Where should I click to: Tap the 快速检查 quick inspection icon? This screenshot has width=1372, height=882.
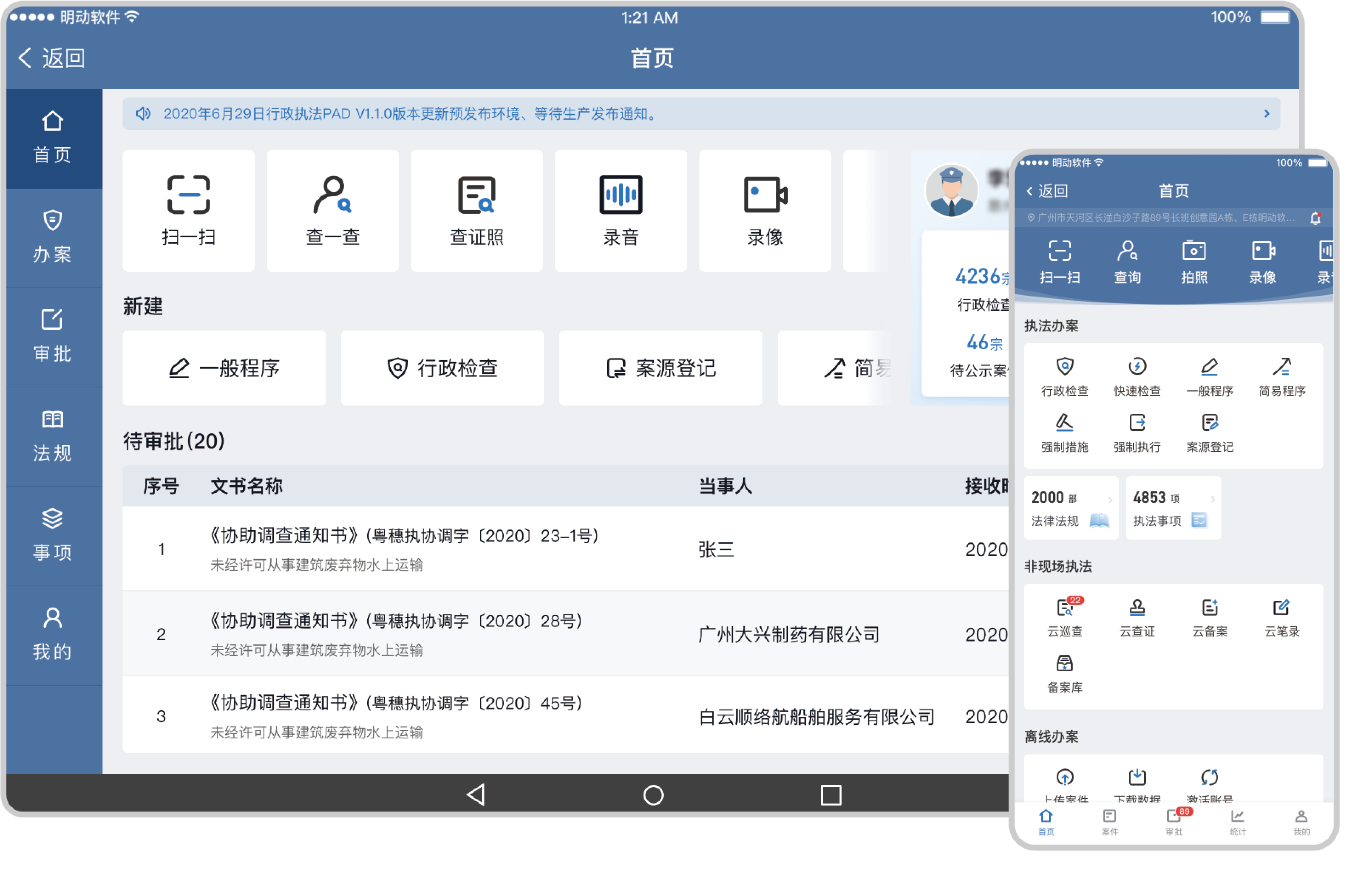point(1137,367)
